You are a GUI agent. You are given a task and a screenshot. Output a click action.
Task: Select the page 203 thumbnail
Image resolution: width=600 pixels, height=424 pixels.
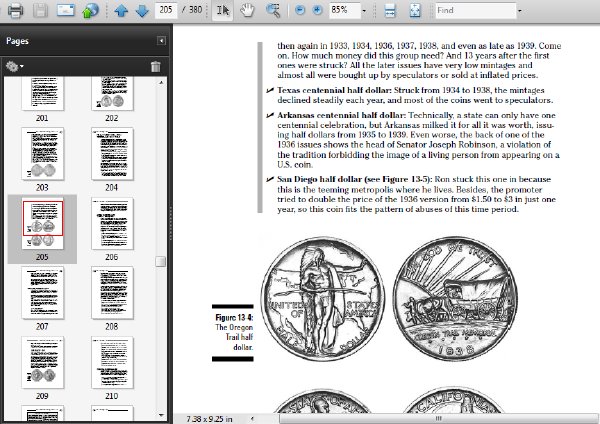tap(42, 154)
